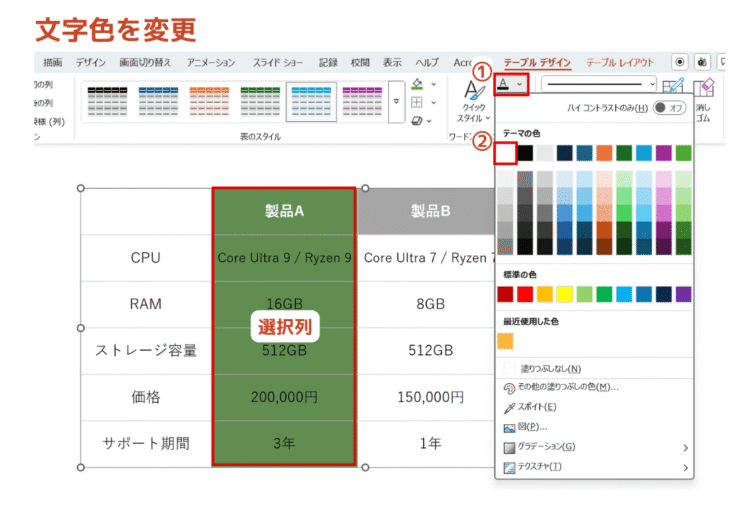Viewport: 740px width, 505px height.
Task: Click the record button at ribbon right
Action: coord(680,62)
